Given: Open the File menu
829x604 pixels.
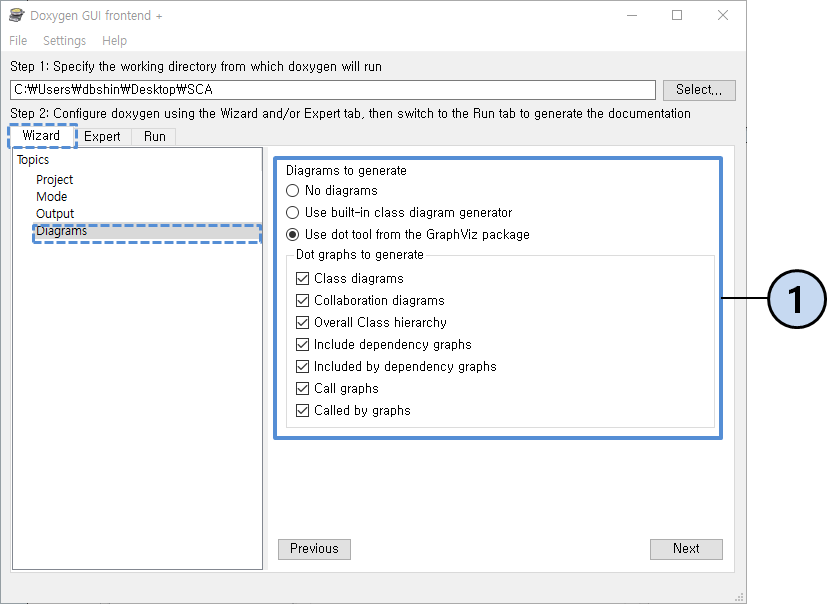Looking at the screenshot, I should pos(18,41).
